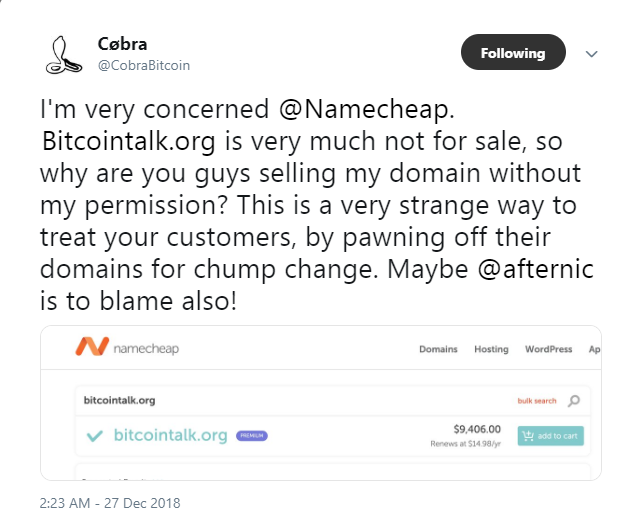Open the WordPress menu item

(x=548, y=349)
